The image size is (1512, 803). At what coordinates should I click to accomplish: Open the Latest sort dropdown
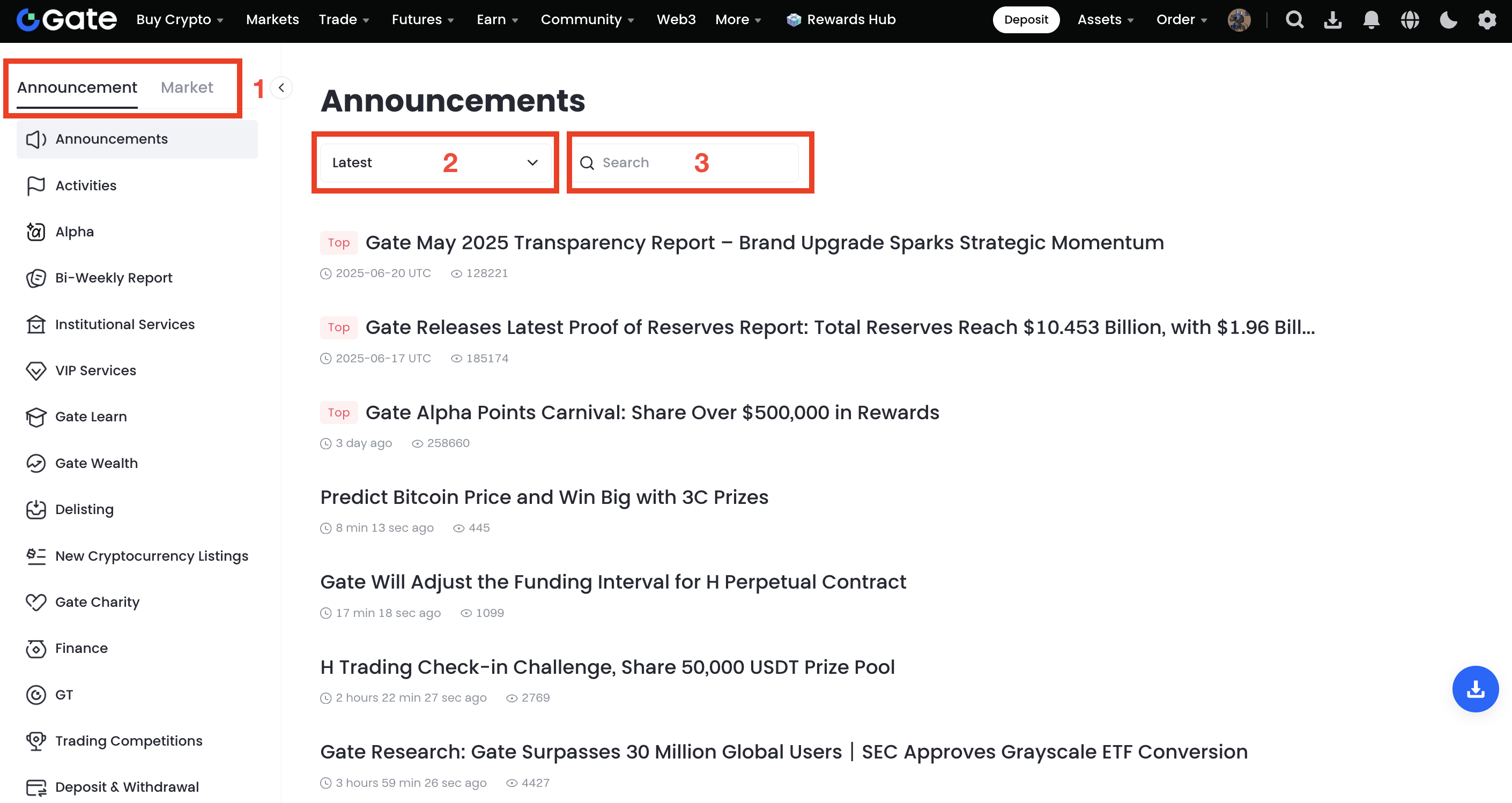point(435,162)
